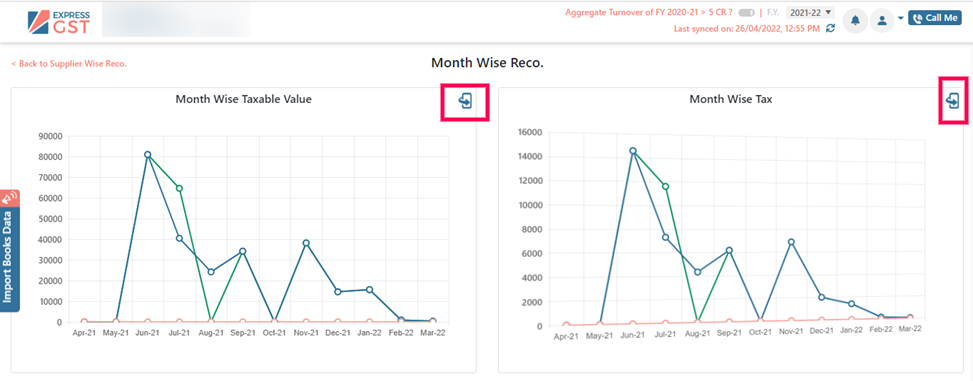This screenshot has width=973, height=381.
Task: Click the Month Wise Taxable Value title
Action: 243,99
